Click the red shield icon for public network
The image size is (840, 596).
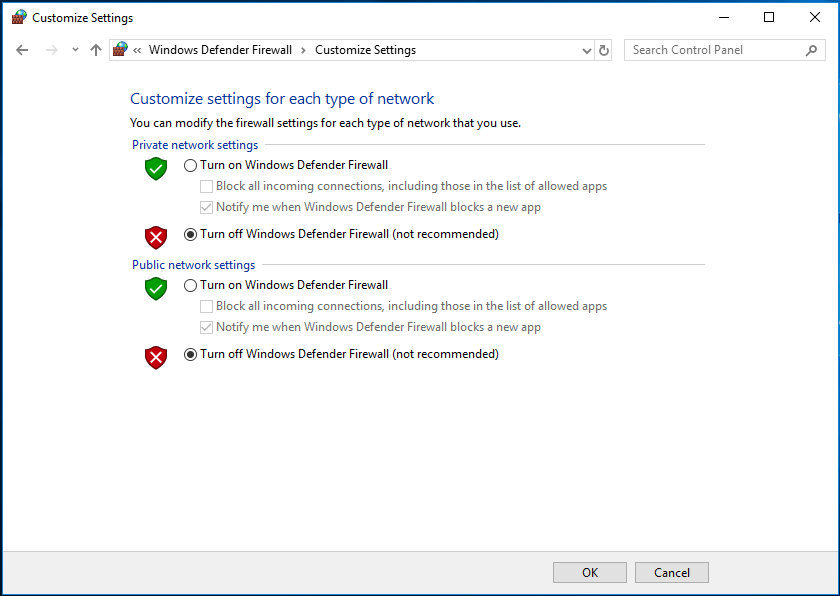(x=156, y=357)
